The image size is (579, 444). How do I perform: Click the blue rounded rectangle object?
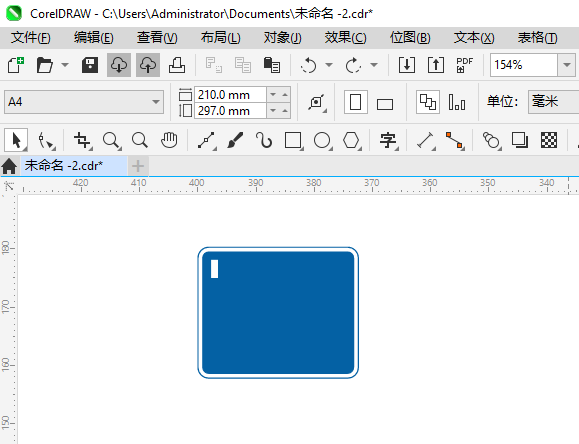pos(278,312)
